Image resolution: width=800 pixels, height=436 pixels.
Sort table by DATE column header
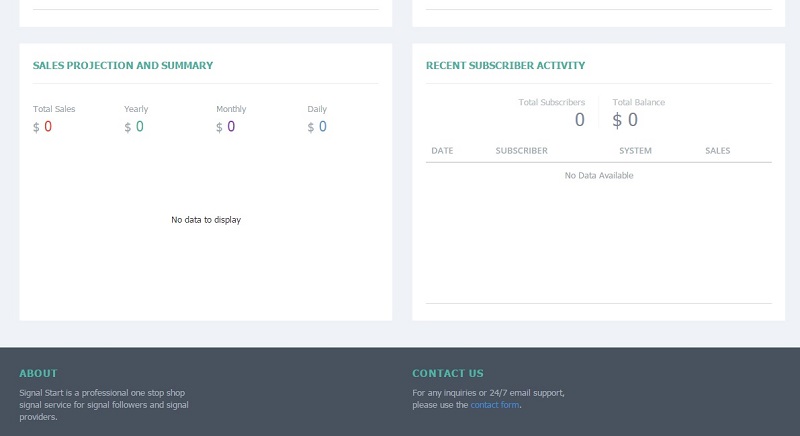(442, 151)
